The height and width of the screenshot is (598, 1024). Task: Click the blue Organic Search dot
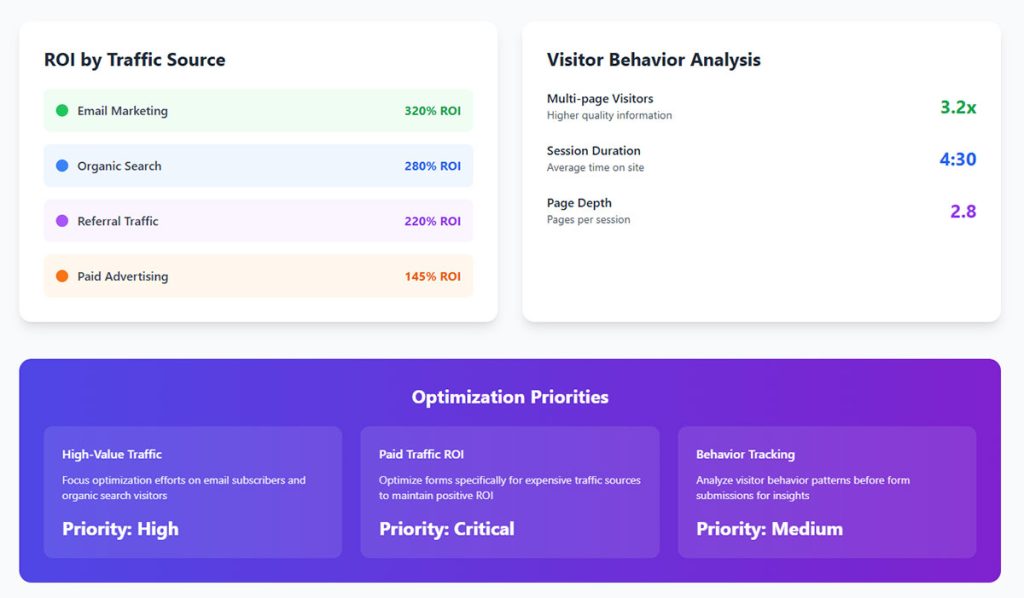pyautogui.click(x=62, y=166)
